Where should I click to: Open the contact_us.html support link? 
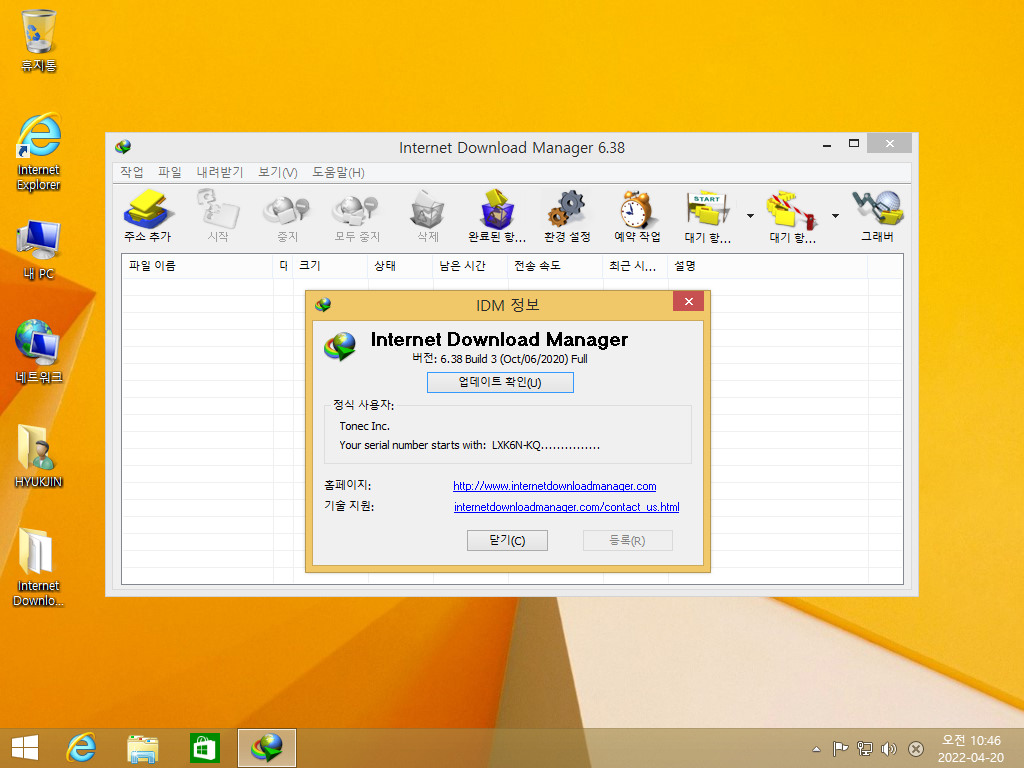(566, 507)
